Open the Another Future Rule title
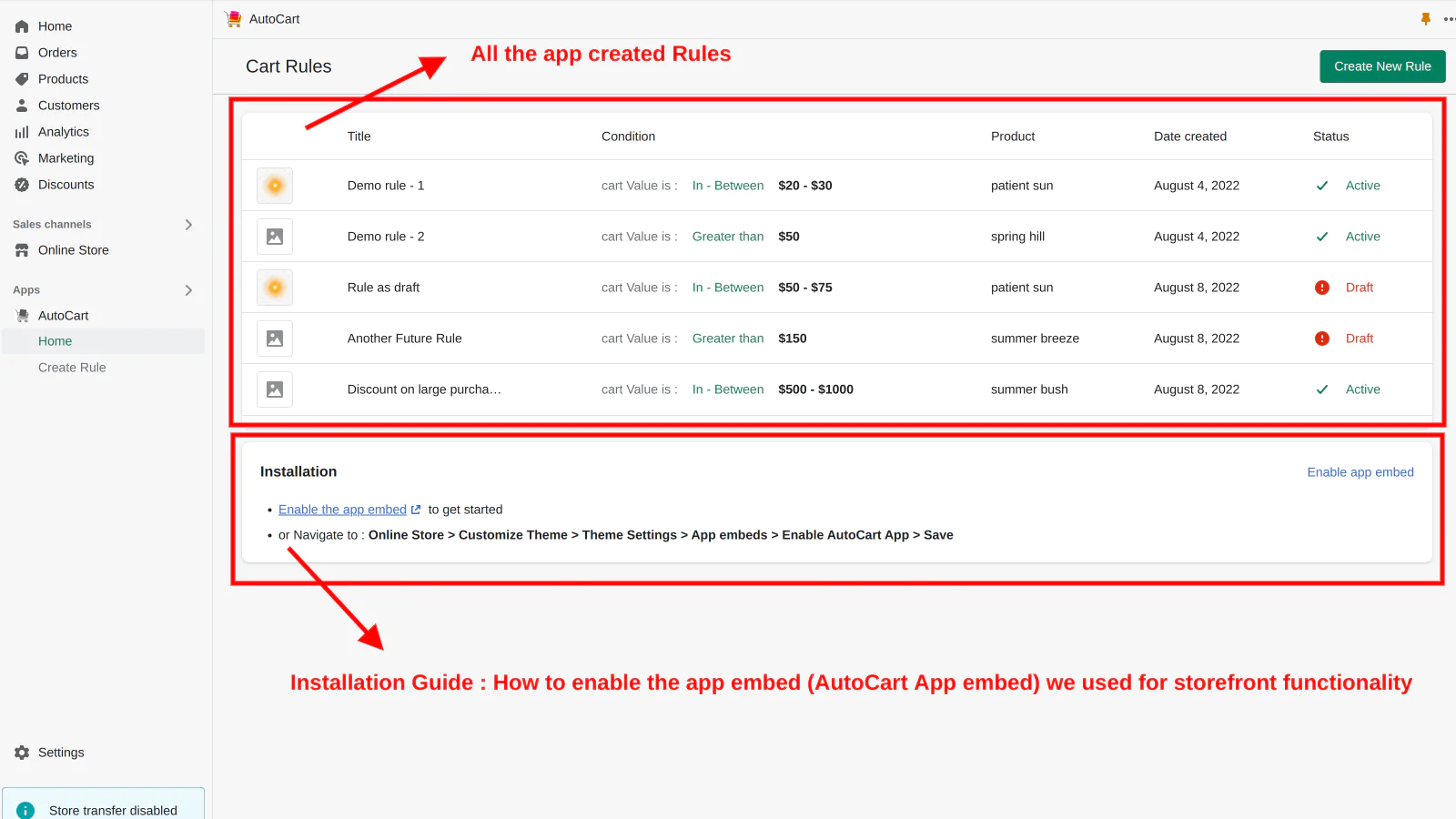 [x=405, y=339]
